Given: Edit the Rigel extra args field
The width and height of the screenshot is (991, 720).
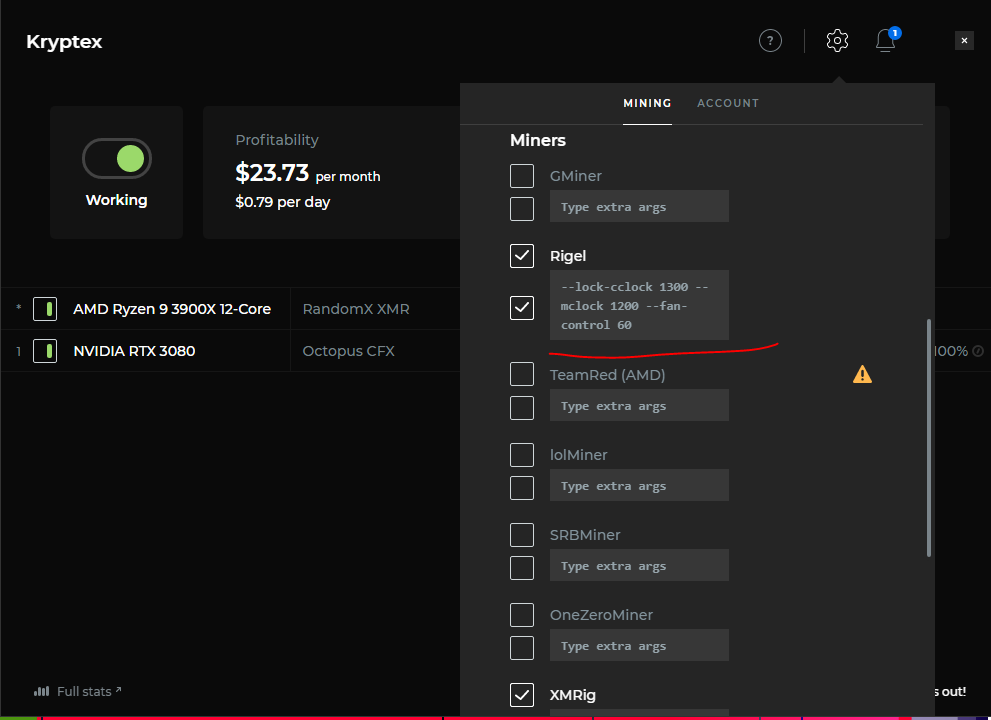Looking at the screenshot, I should 639,305.
